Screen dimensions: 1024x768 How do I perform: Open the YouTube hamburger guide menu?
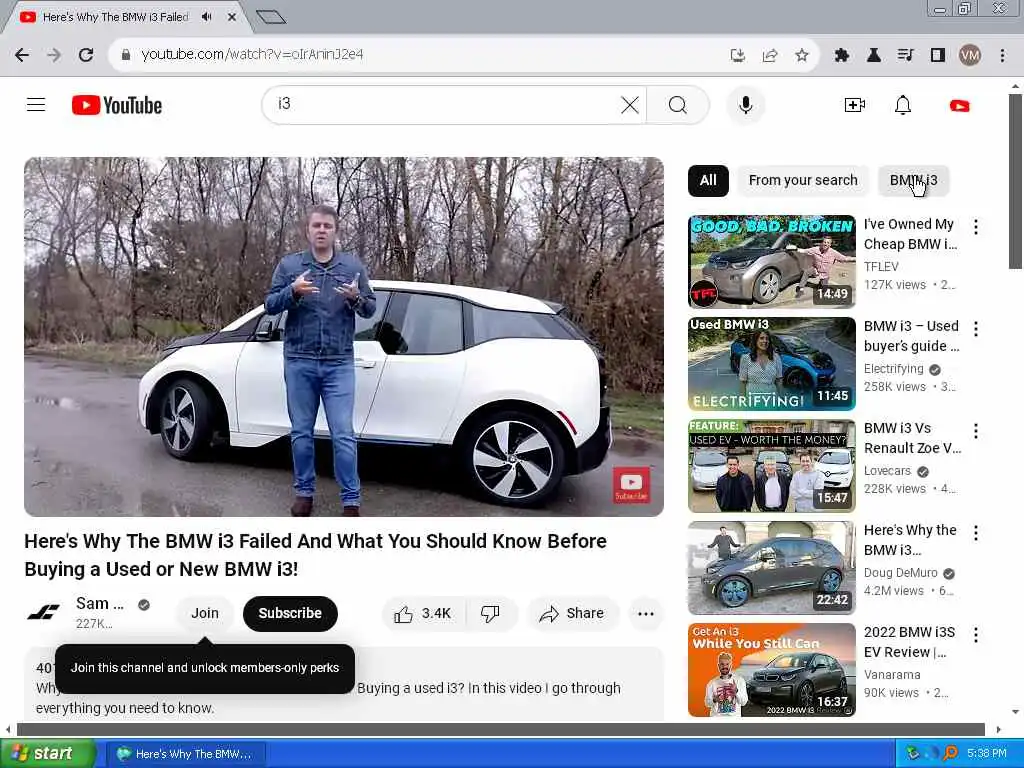click(36, 104)
